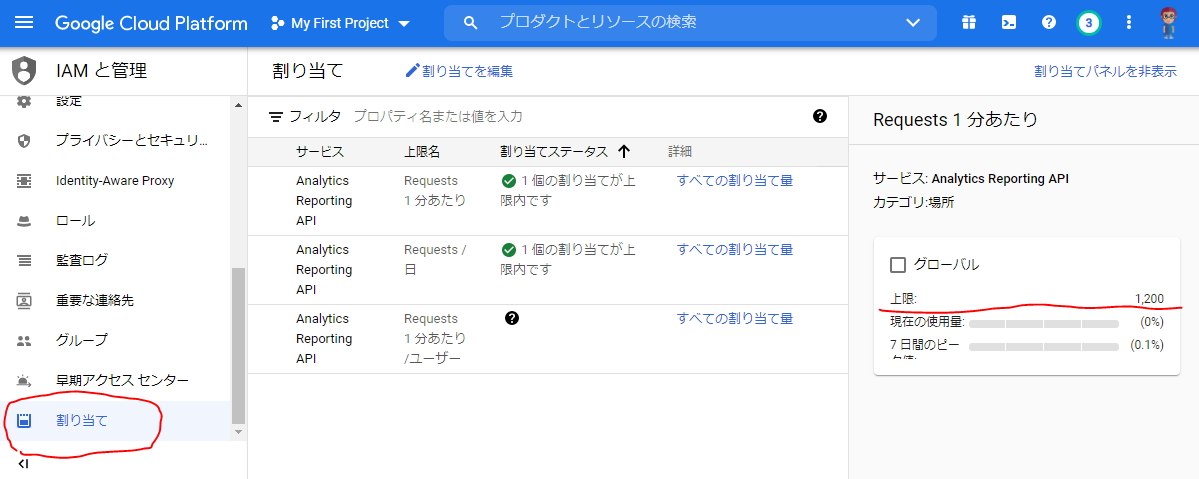
Task: Open Identity-Aware Proxy sidebar item
Action: tap(115, 181)
